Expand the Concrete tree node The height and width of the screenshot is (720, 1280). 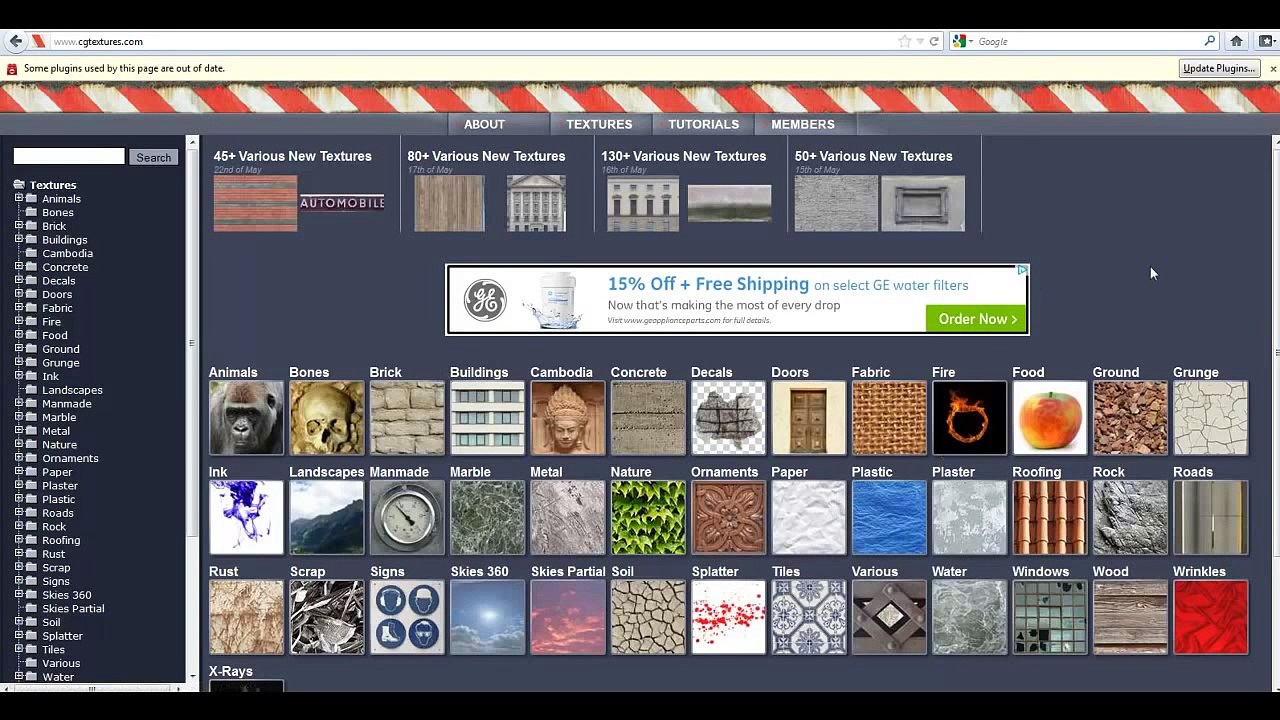[x=18, y=267]
